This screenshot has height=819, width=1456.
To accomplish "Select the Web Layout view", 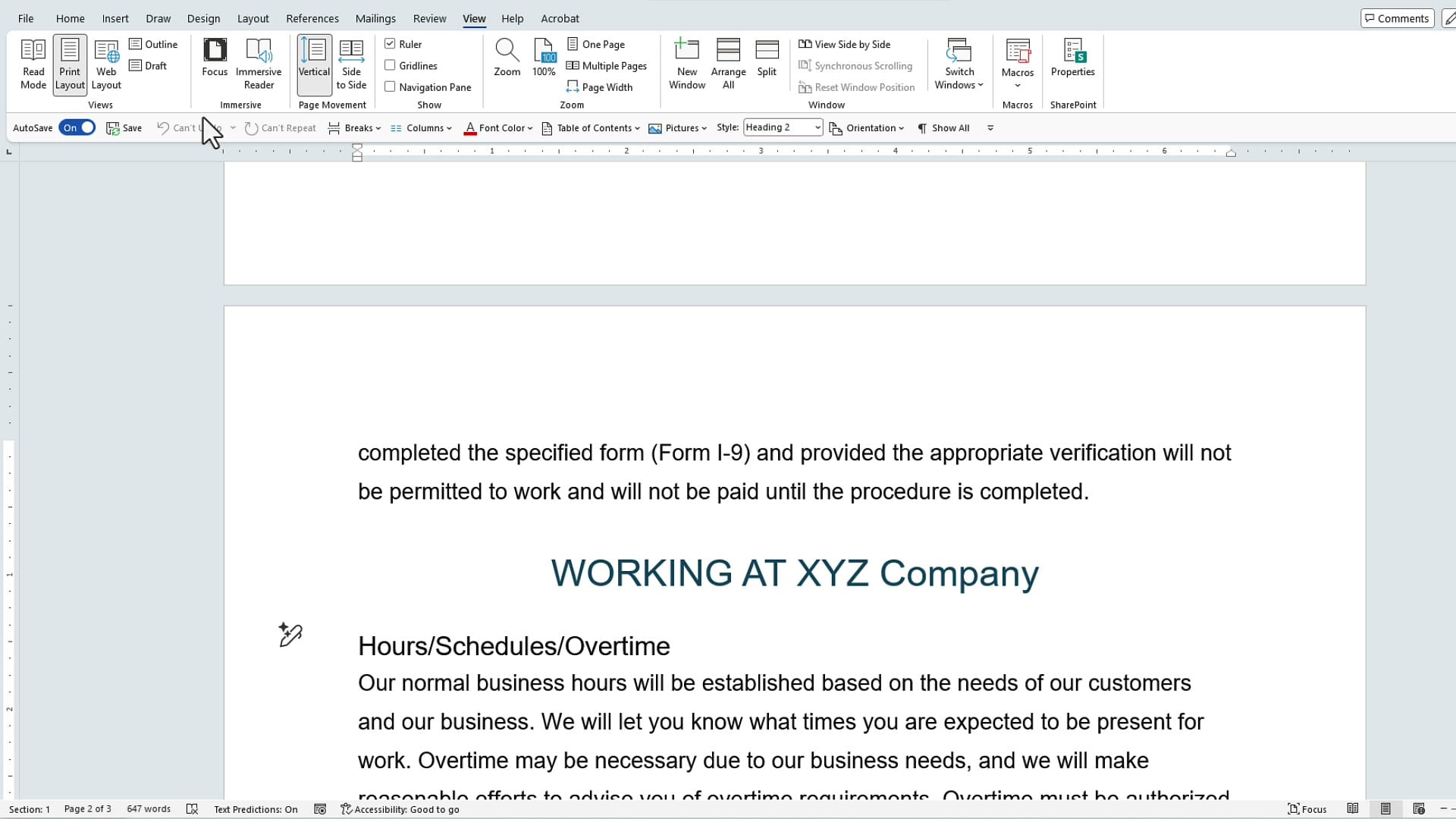I will pyautogui.click(x=106, y=64).
